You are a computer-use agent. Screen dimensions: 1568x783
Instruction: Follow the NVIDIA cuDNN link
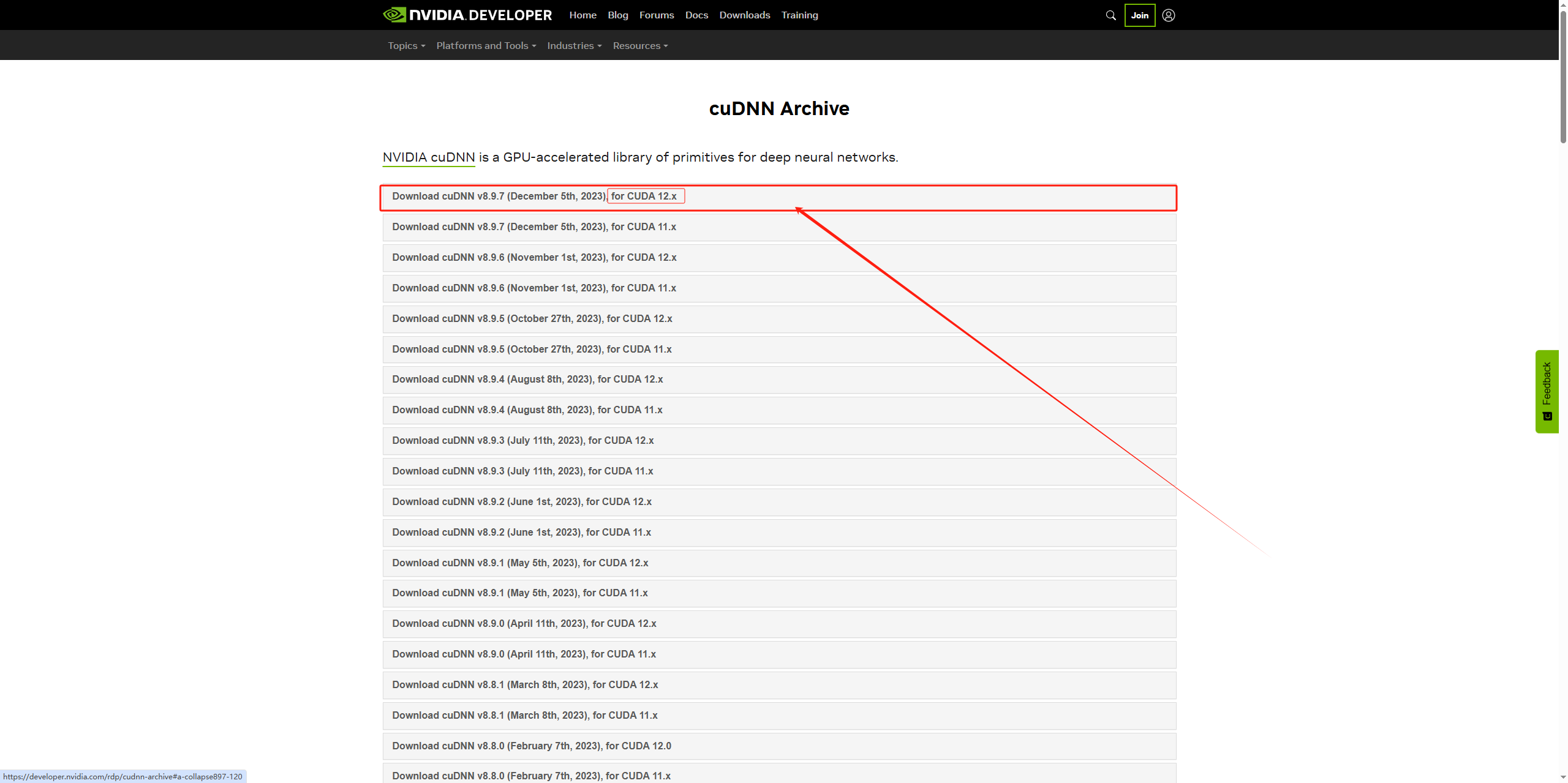[429, 157]
